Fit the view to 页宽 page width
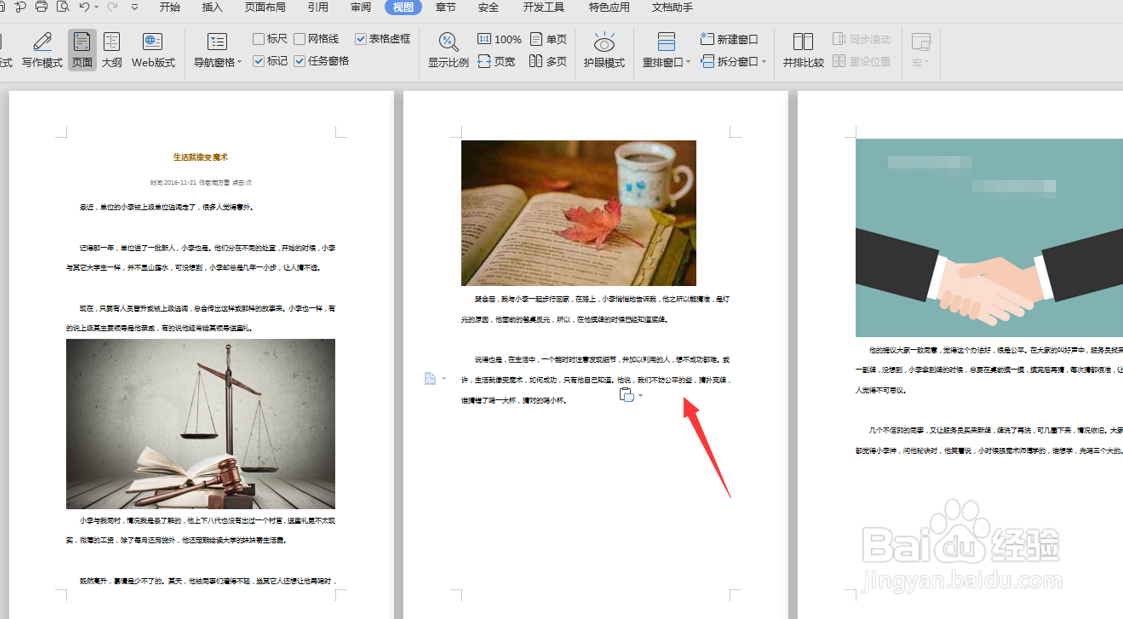The image size is (1123, 619). tap(496, 62)
